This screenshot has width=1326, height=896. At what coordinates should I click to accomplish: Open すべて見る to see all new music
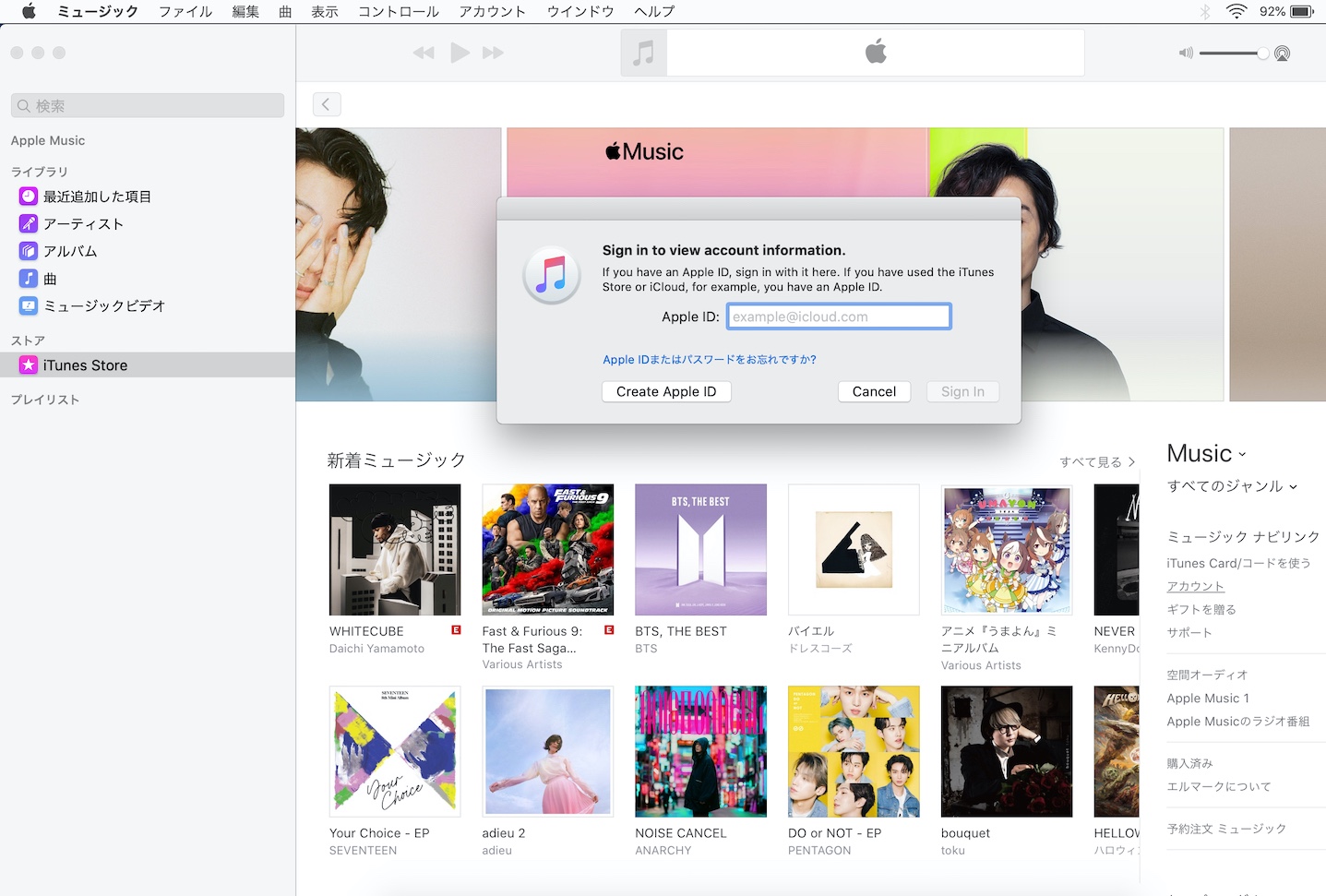pos(1097,462)
